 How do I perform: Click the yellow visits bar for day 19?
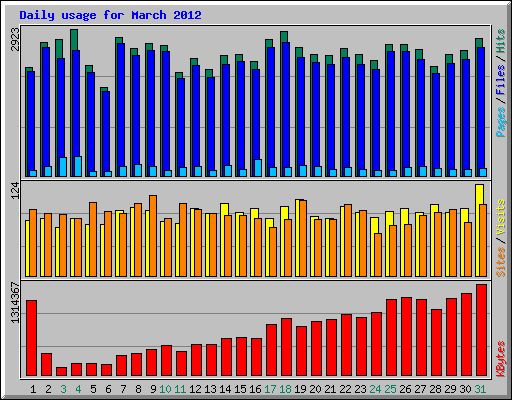(x=297, y=238)
